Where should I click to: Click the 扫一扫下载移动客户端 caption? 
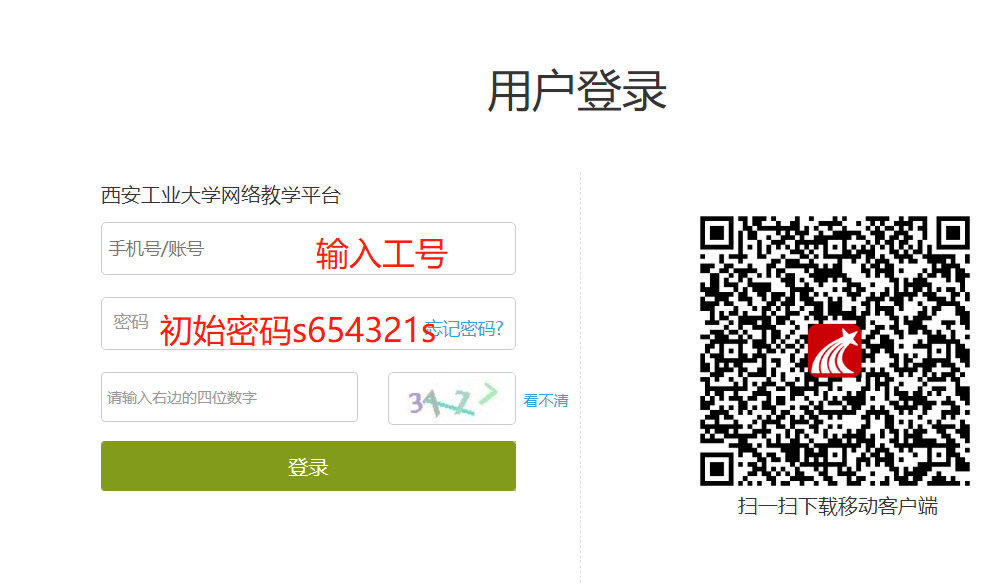coord(838,507)
